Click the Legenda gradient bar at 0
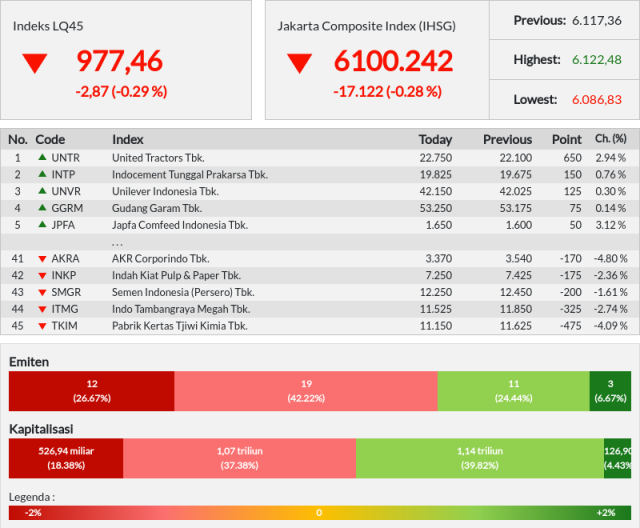 coord(319,512)
